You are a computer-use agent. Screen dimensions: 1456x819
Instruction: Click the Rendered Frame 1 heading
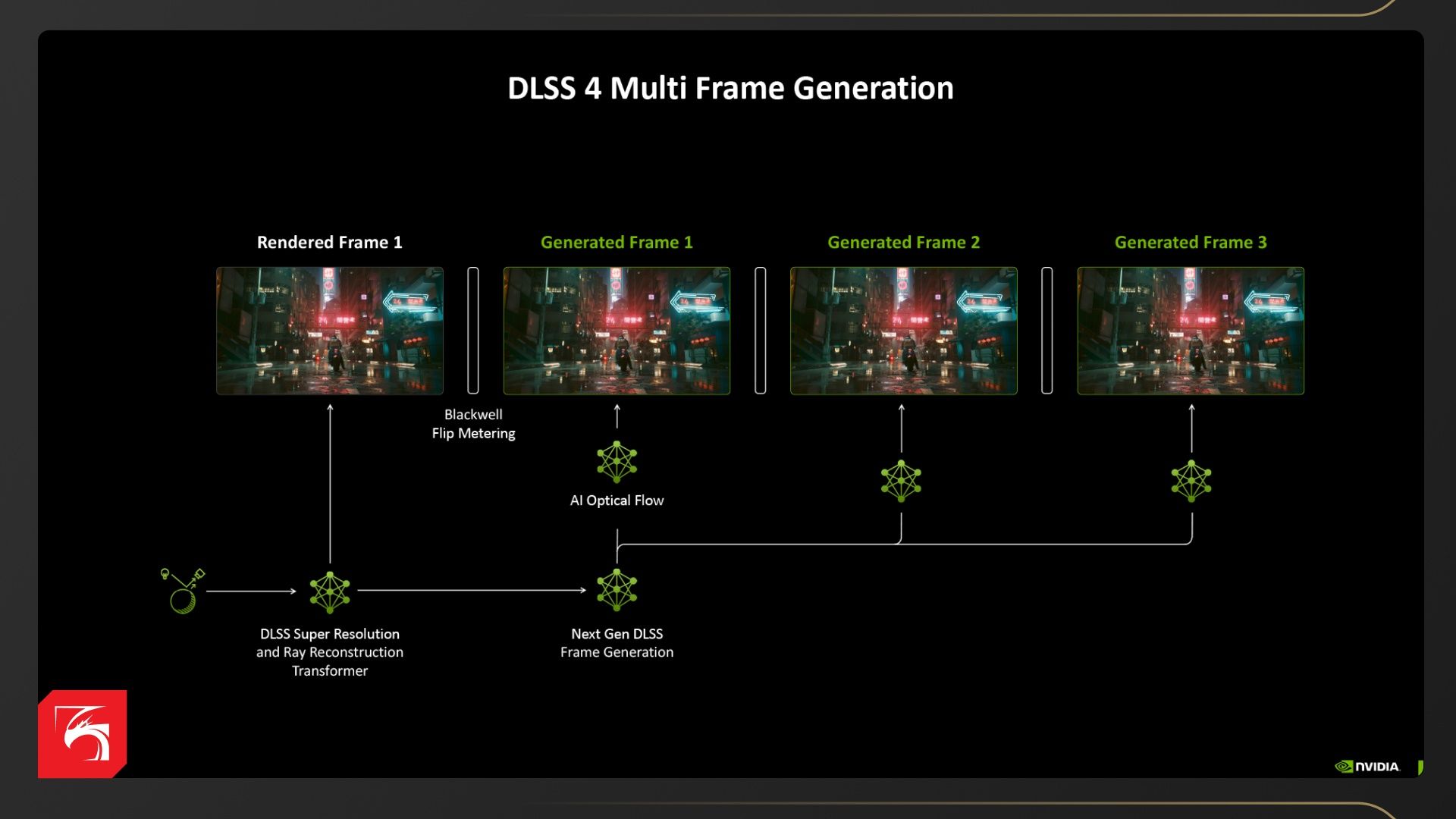[330, 243]
